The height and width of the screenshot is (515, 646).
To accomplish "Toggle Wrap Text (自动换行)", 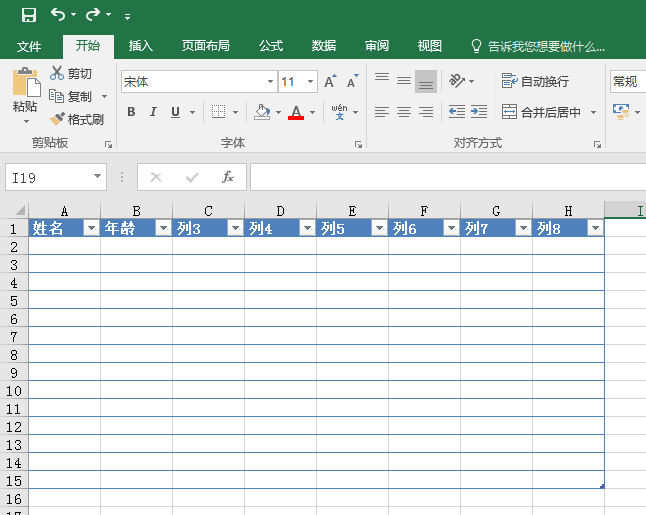I will click(536, 81).
